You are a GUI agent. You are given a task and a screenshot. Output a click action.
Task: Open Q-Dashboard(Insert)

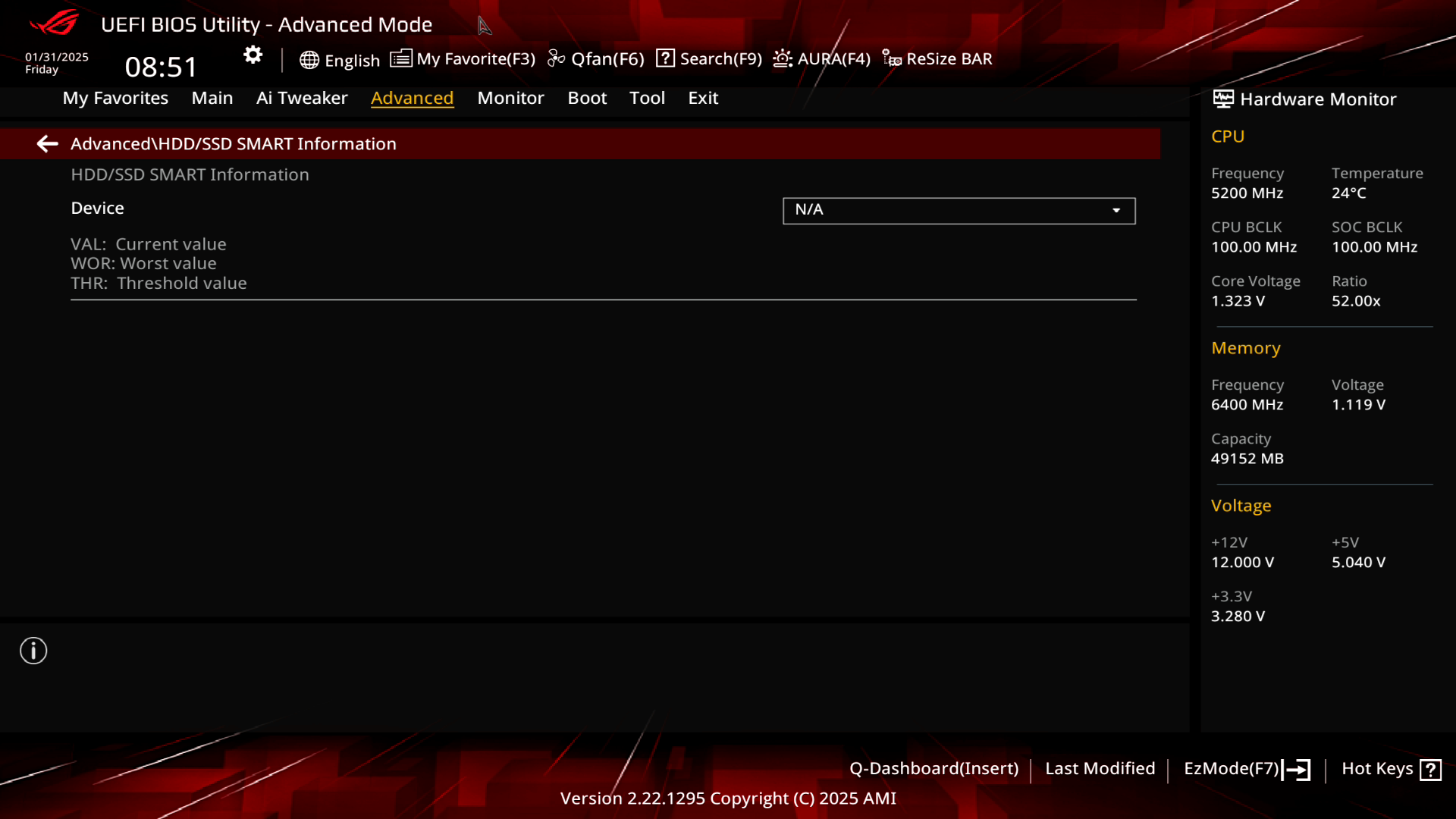coord(934,768)
